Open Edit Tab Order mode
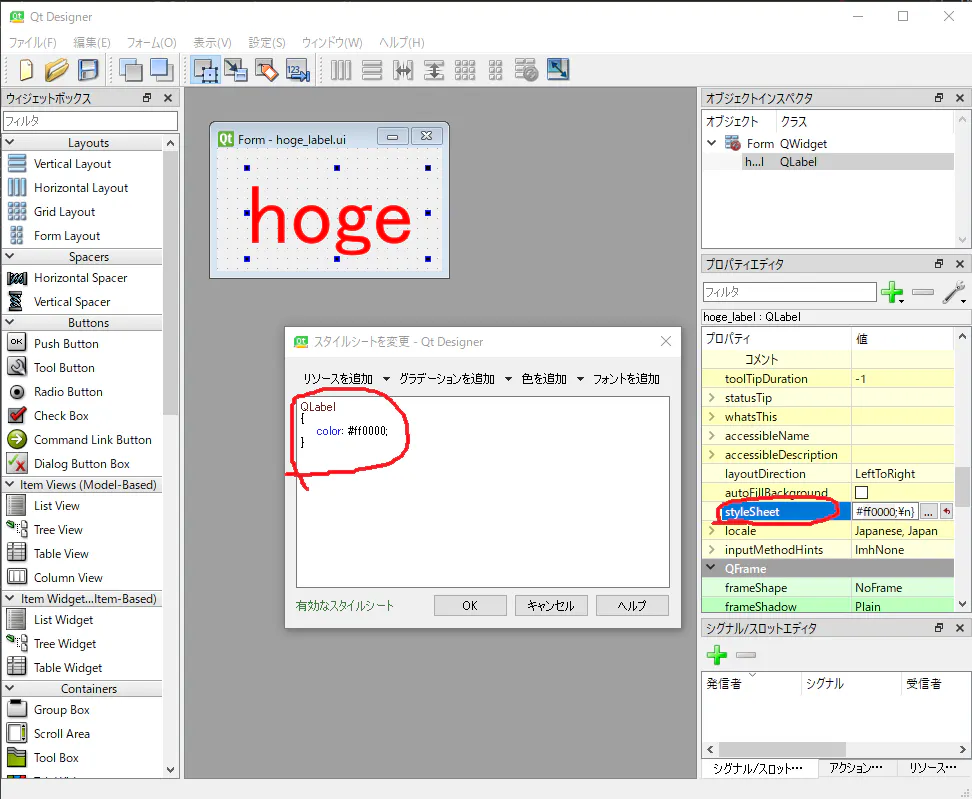Viewport: 972px width, 799px height. click(298, 70)
